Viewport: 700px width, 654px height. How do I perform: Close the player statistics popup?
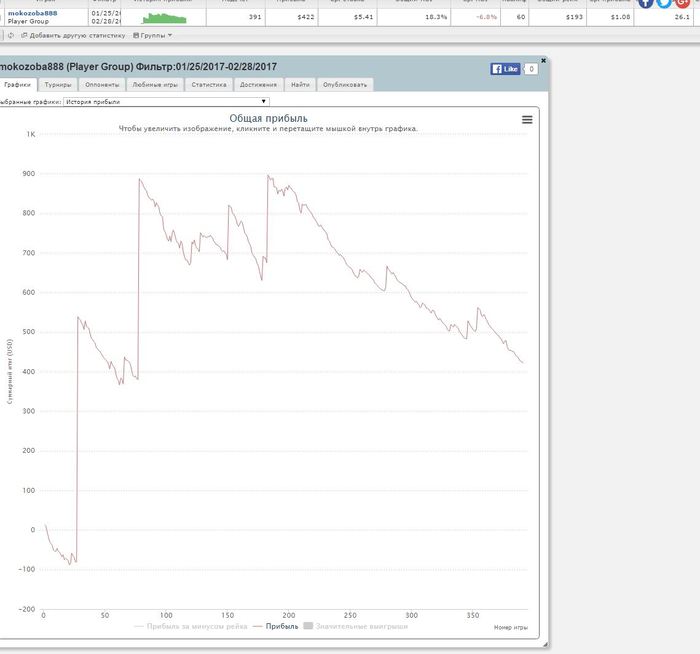click(543, 60)
